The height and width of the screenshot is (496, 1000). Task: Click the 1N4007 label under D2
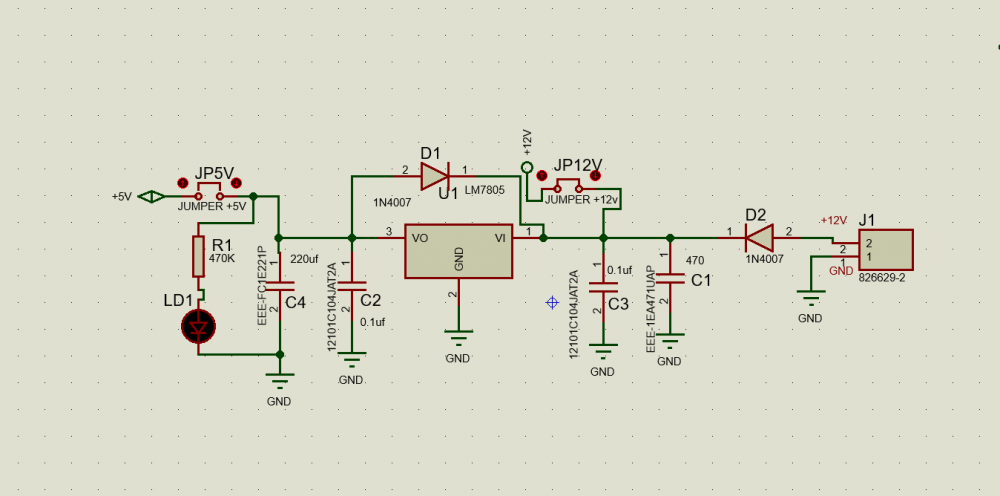(x=765, y=259)
